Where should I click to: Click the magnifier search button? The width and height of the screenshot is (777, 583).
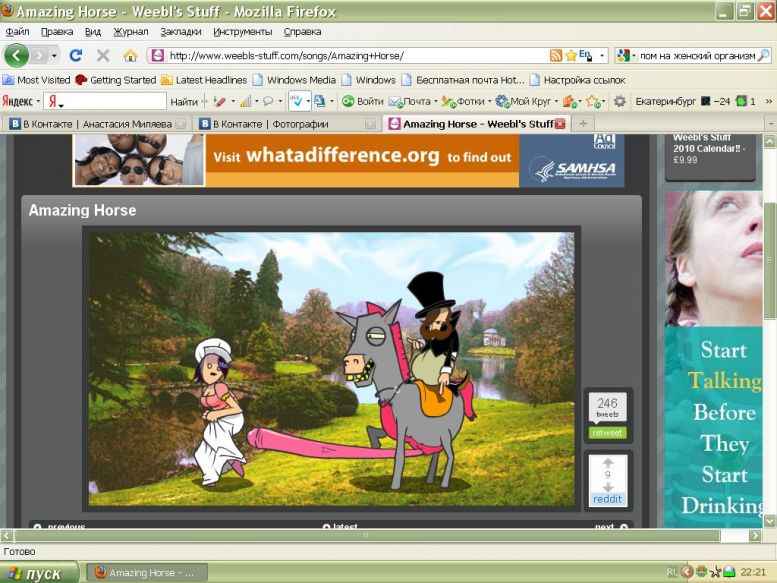coord(764,55)
